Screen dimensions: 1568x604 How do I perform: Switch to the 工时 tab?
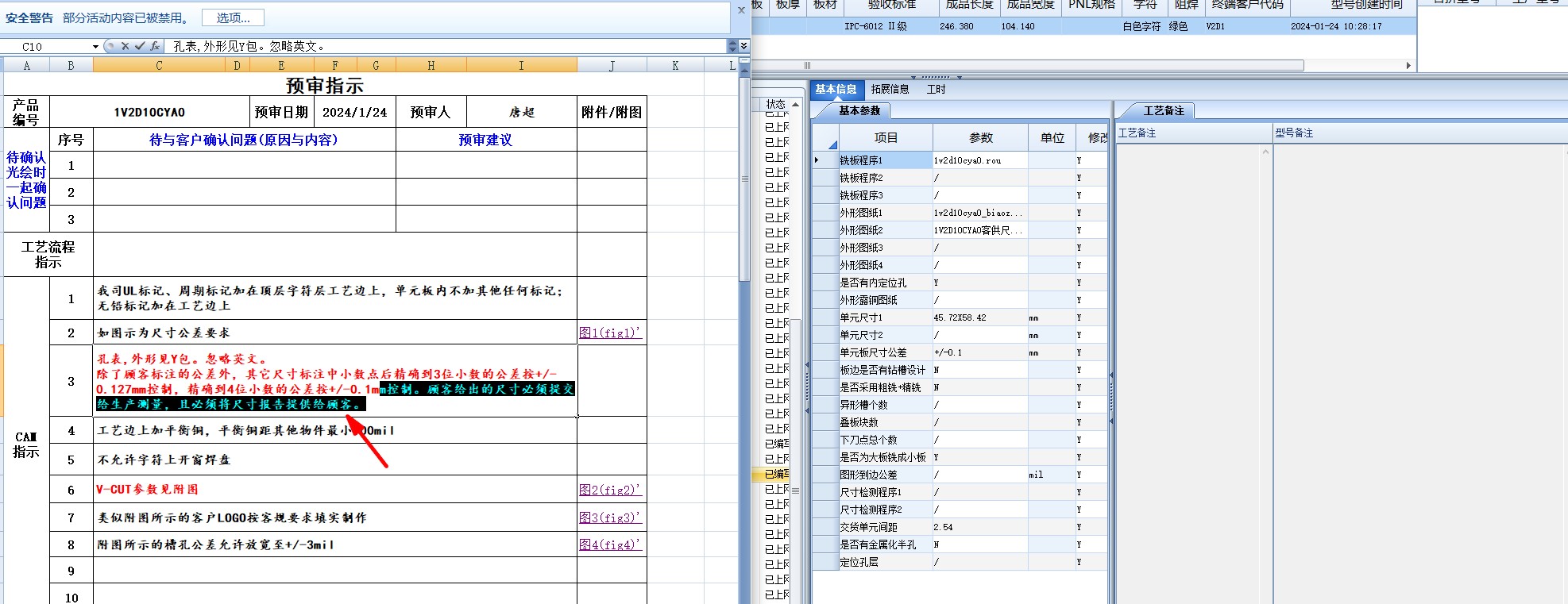click(936, 90)
